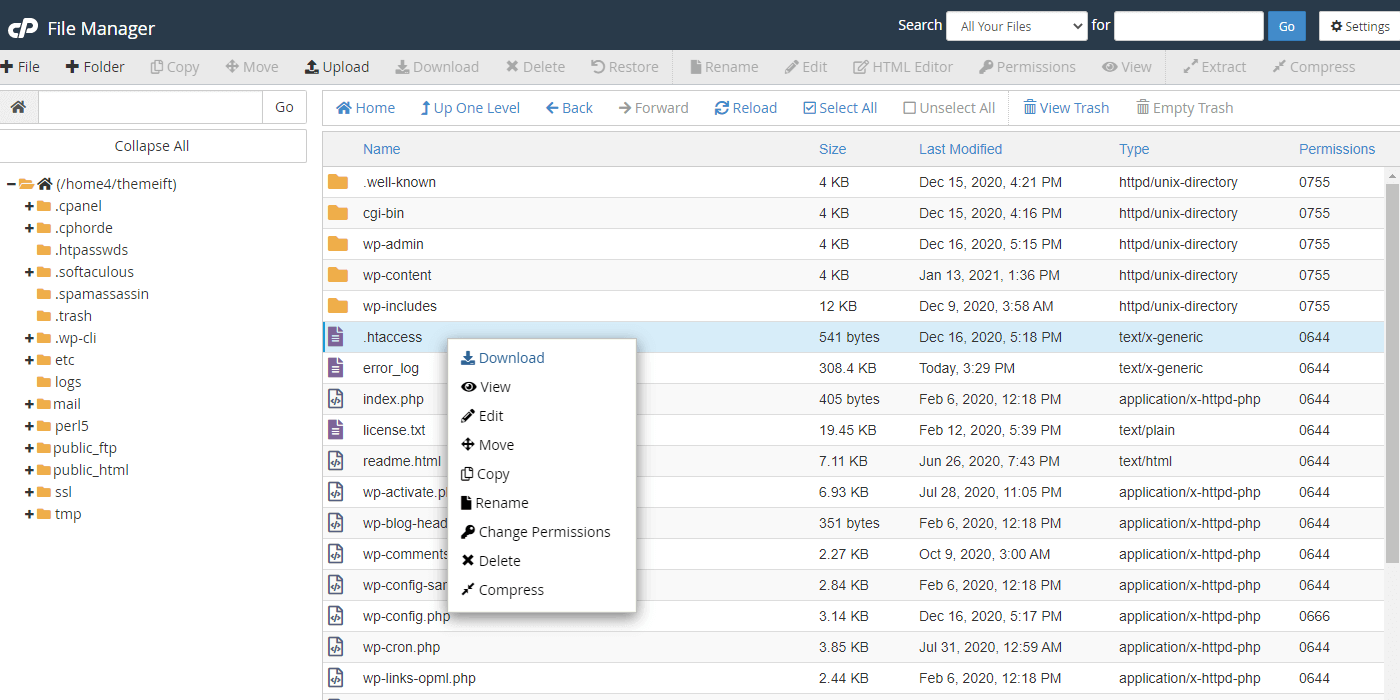Click the error_log file icon
The height and width of the screenshot is (700, 1400).
pos(336,368)
